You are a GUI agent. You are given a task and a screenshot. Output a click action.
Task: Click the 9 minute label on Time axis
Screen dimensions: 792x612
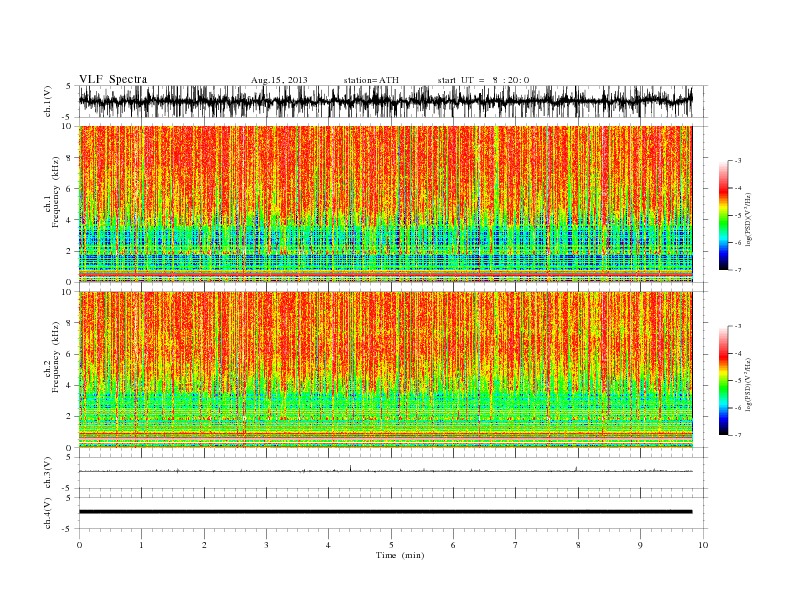click(x=640, y=545)
